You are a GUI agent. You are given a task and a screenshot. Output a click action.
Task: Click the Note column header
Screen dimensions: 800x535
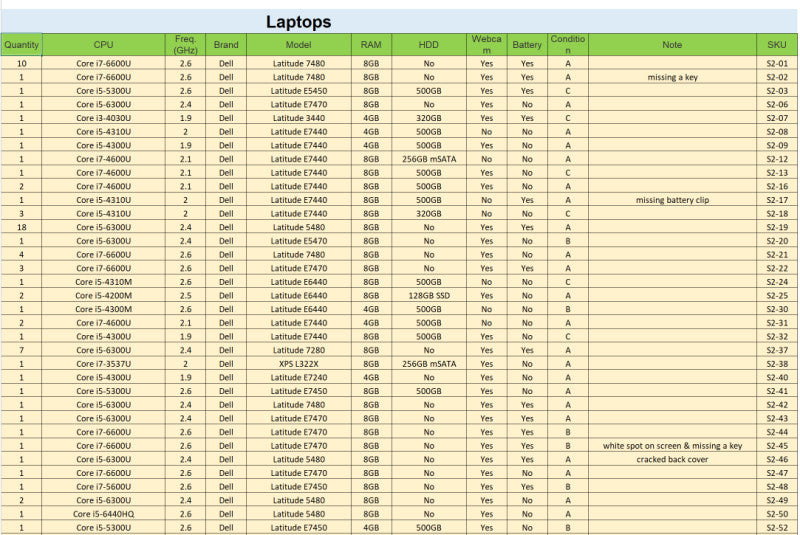tap(672, 45)
